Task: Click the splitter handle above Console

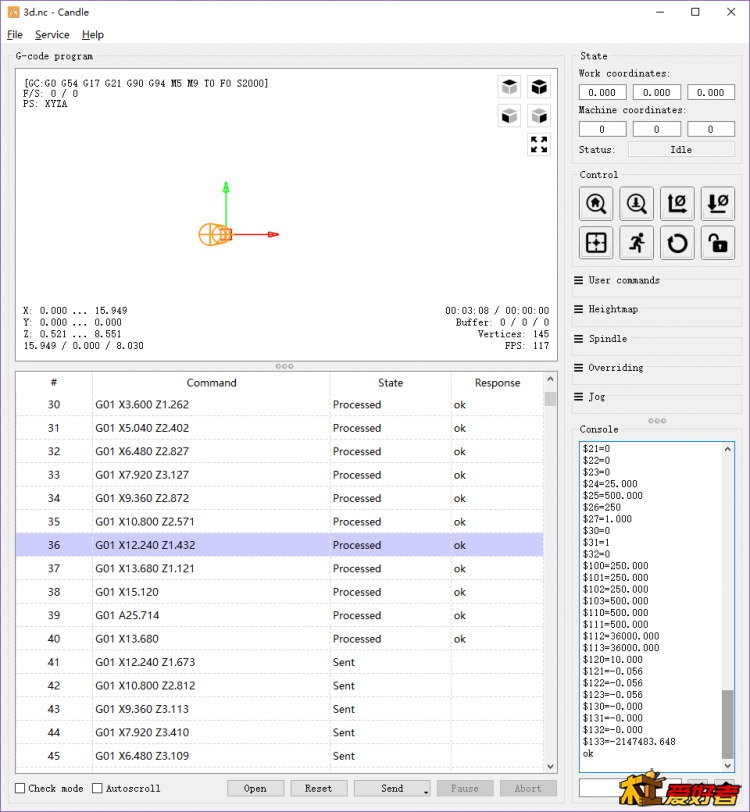Action: (657, 421)
